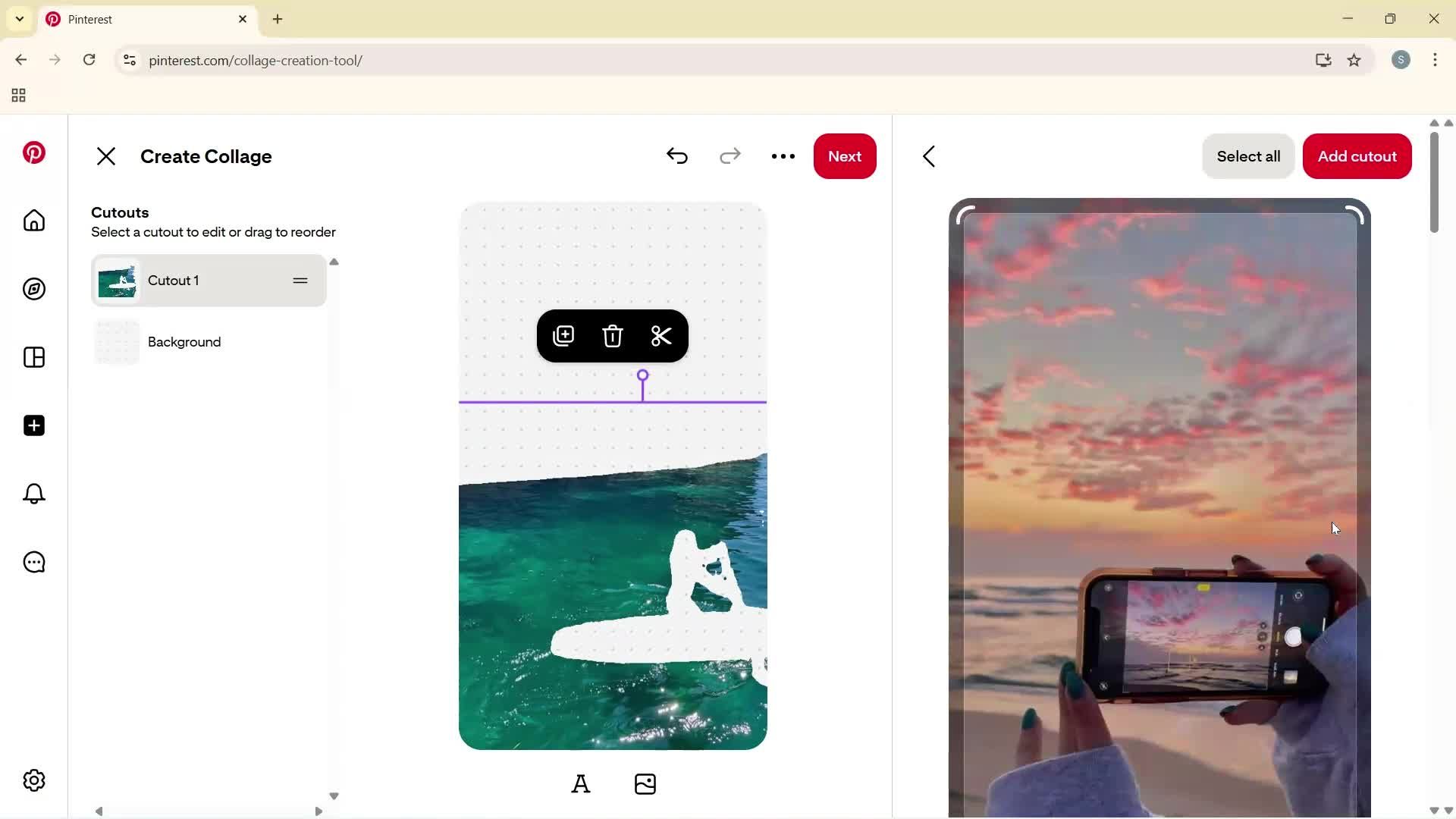This screenshot has width=1456, height=819.
Task: Click the Add cutout button
Action: (x=1357, y=156)
